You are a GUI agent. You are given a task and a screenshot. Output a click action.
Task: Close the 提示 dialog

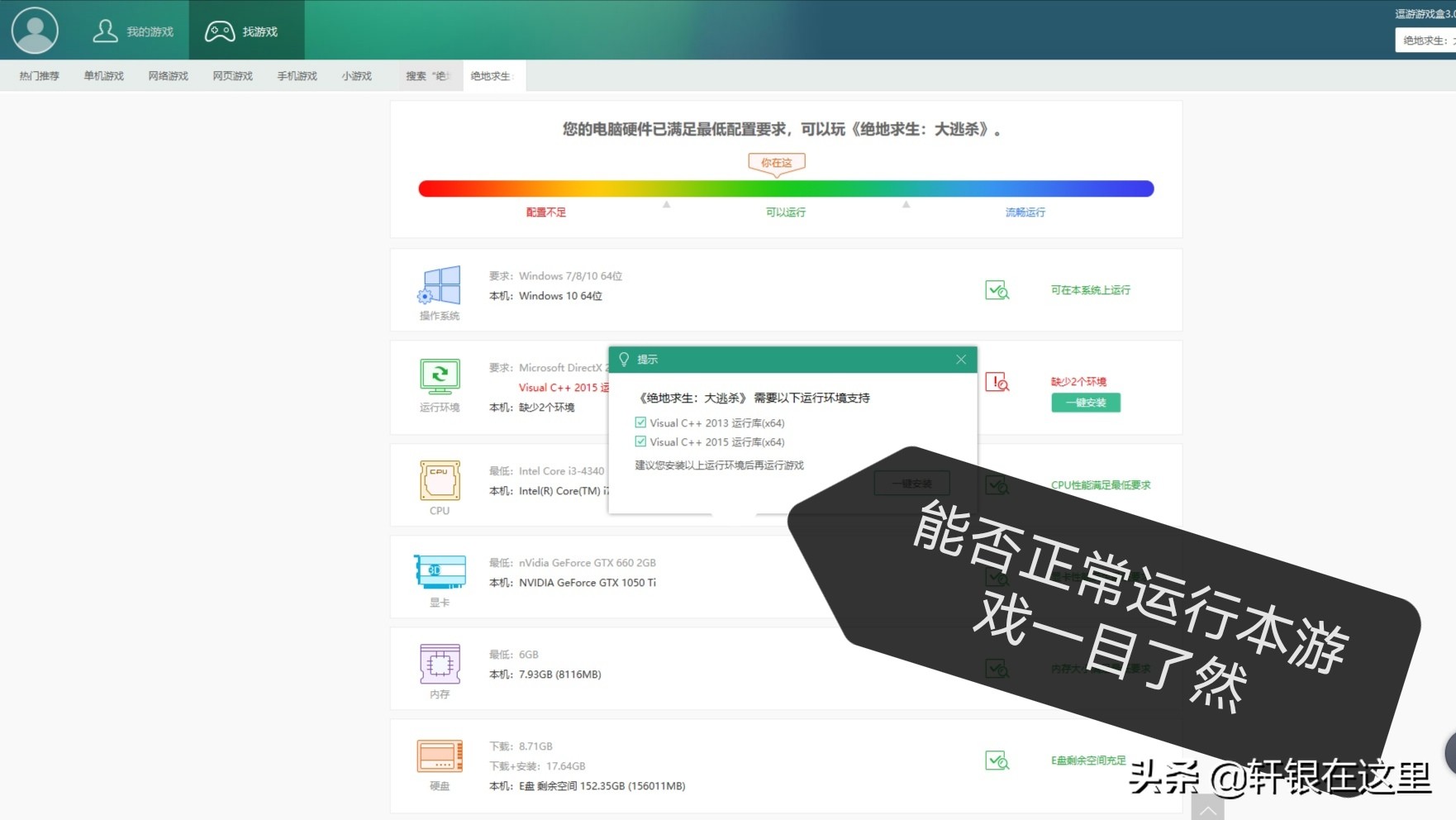coord(961,360)
